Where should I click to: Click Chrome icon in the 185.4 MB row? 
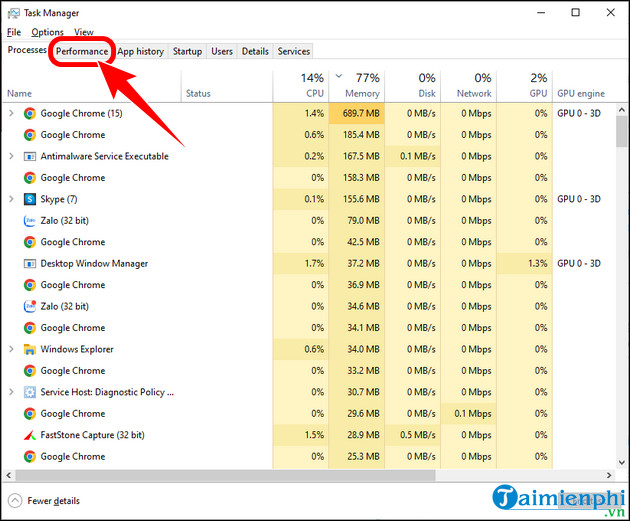29,135
